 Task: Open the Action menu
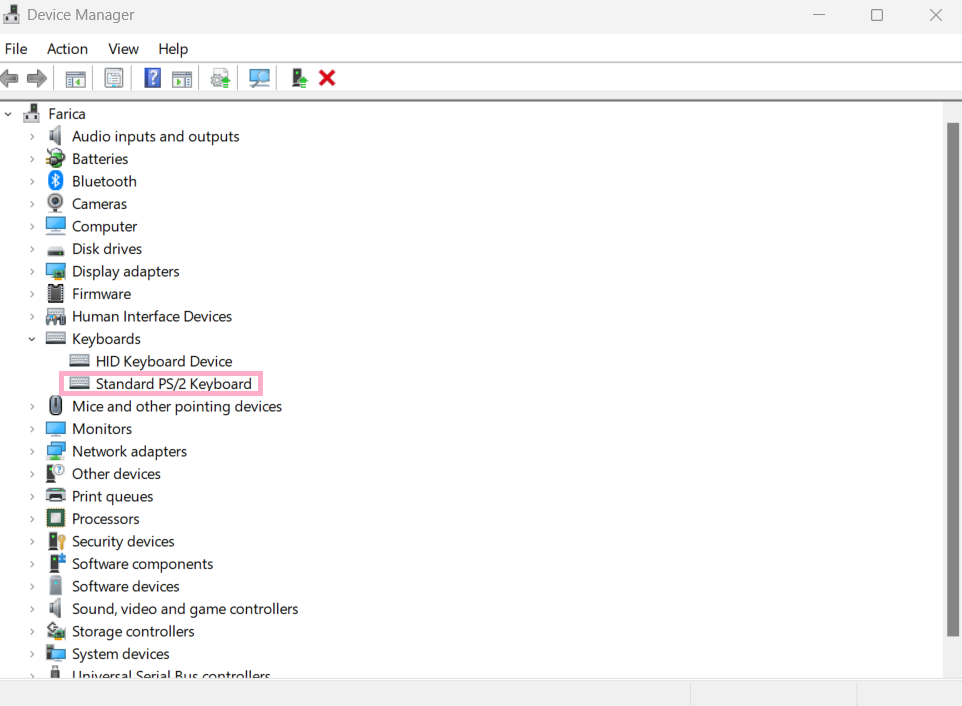point(67,49)
